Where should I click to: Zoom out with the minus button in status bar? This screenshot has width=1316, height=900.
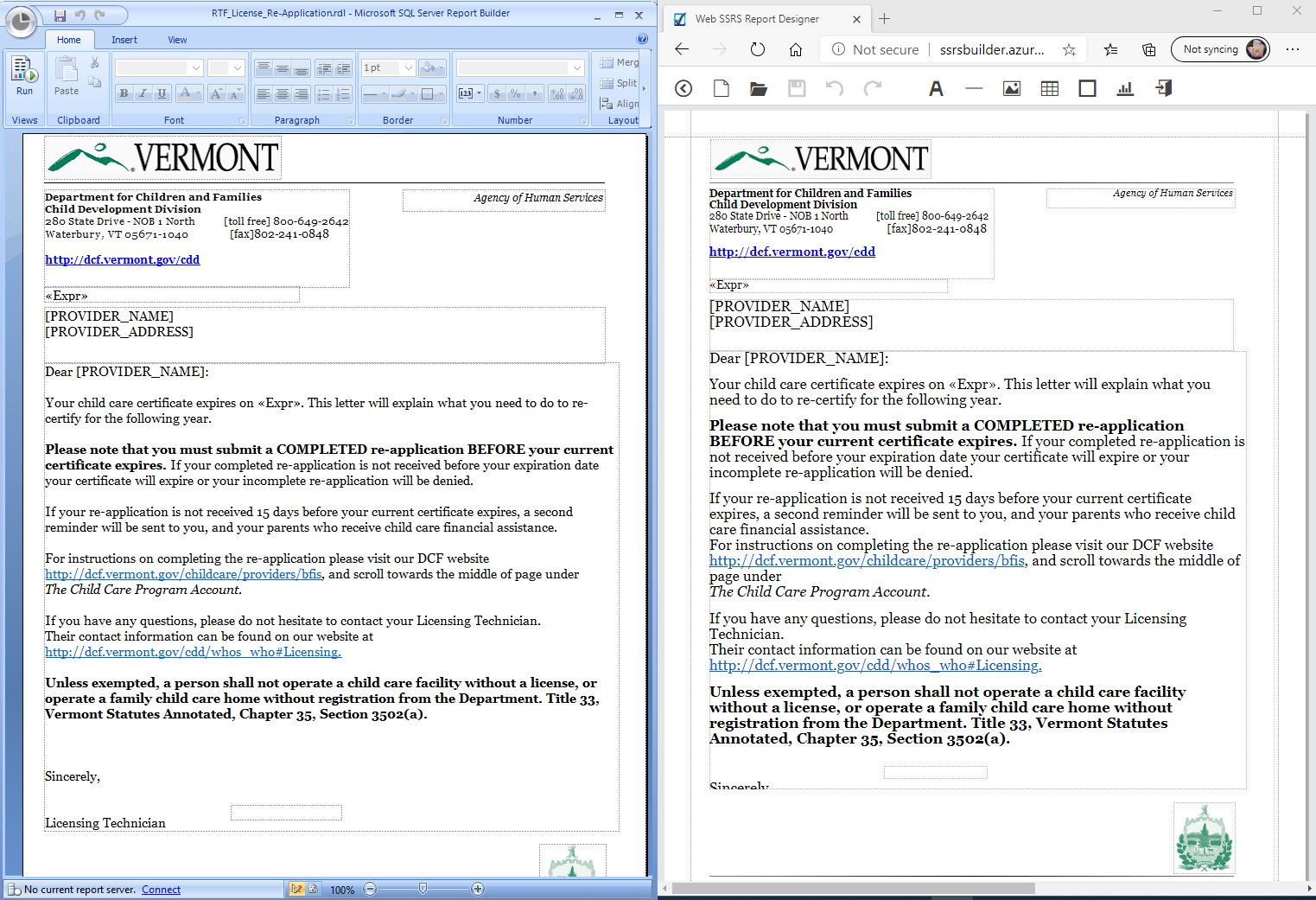(x=370, y=889)
